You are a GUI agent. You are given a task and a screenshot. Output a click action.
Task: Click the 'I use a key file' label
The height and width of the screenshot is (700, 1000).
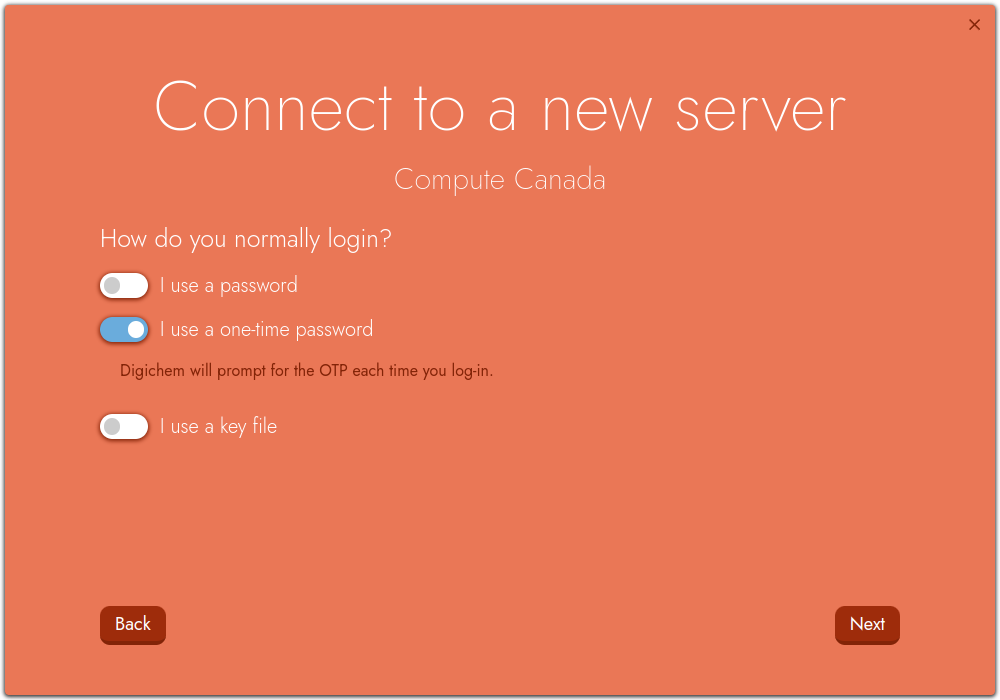218,427
